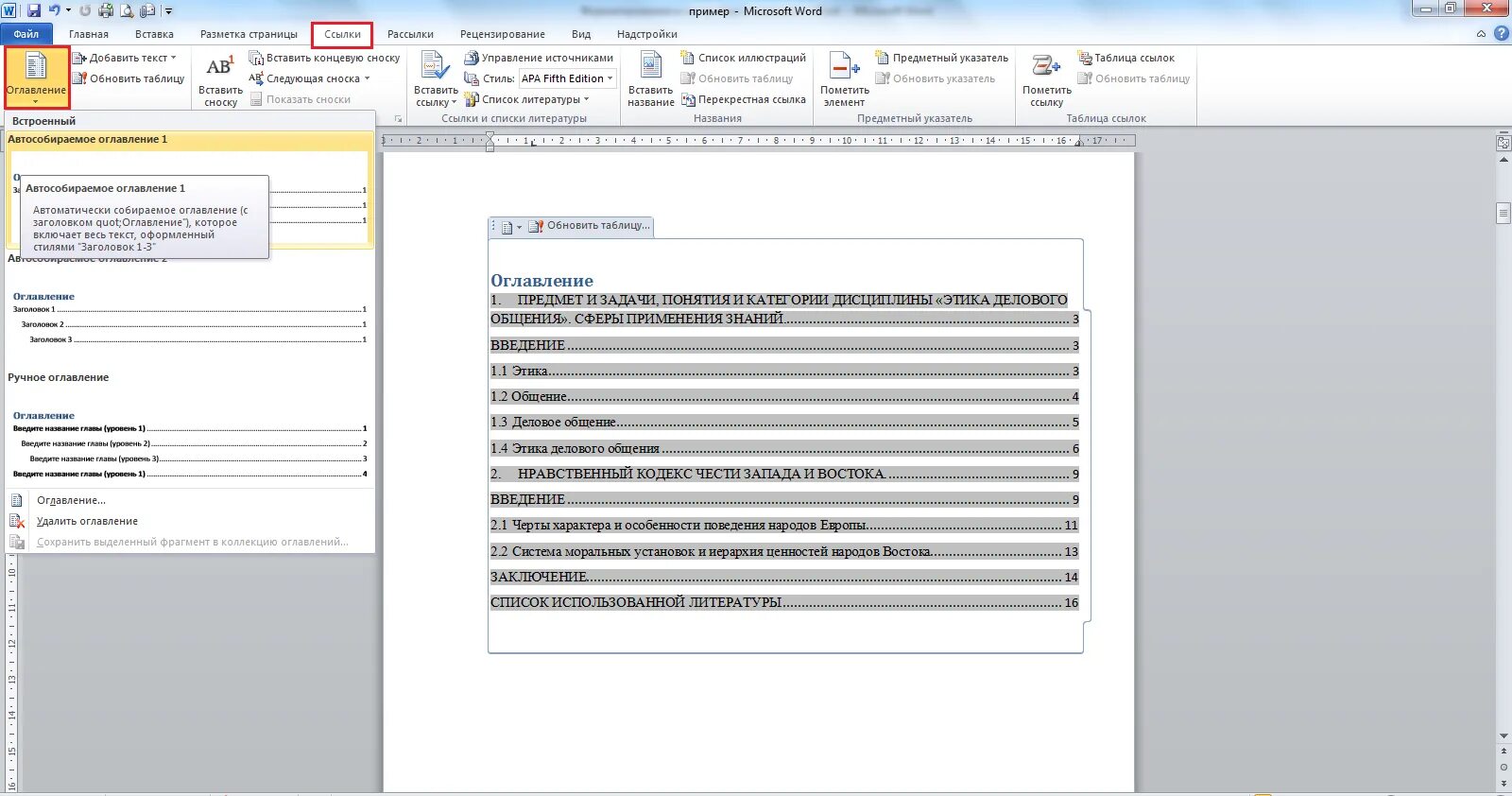Click the ЗАКЛЮЧЕНИЕ entry in the contents
The height and width of the screenshot is (796, 1512).
click(784, 577)
